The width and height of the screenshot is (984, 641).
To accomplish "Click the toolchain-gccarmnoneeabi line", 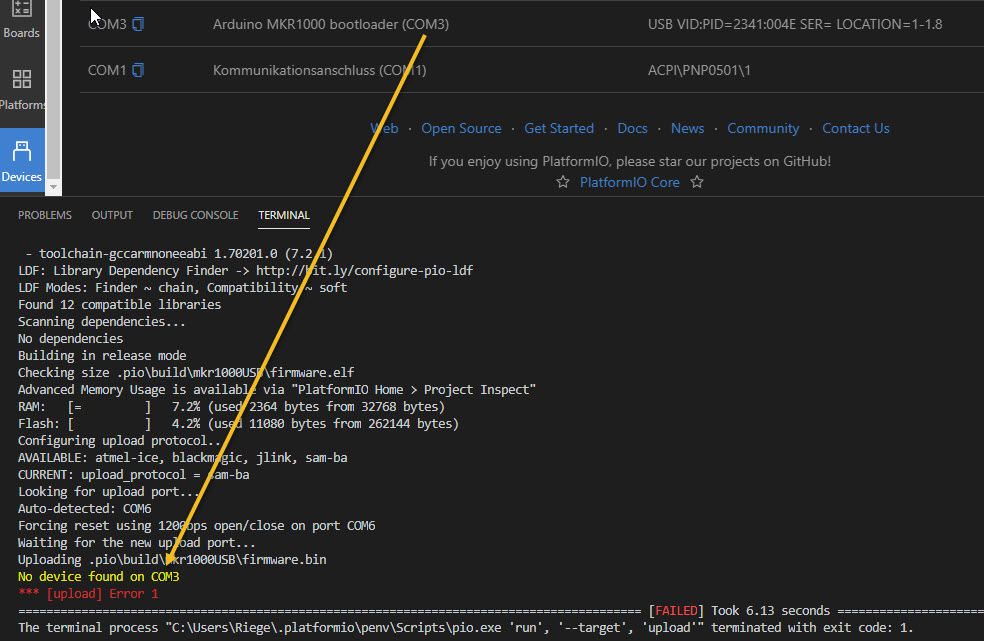I will (179, 254).
